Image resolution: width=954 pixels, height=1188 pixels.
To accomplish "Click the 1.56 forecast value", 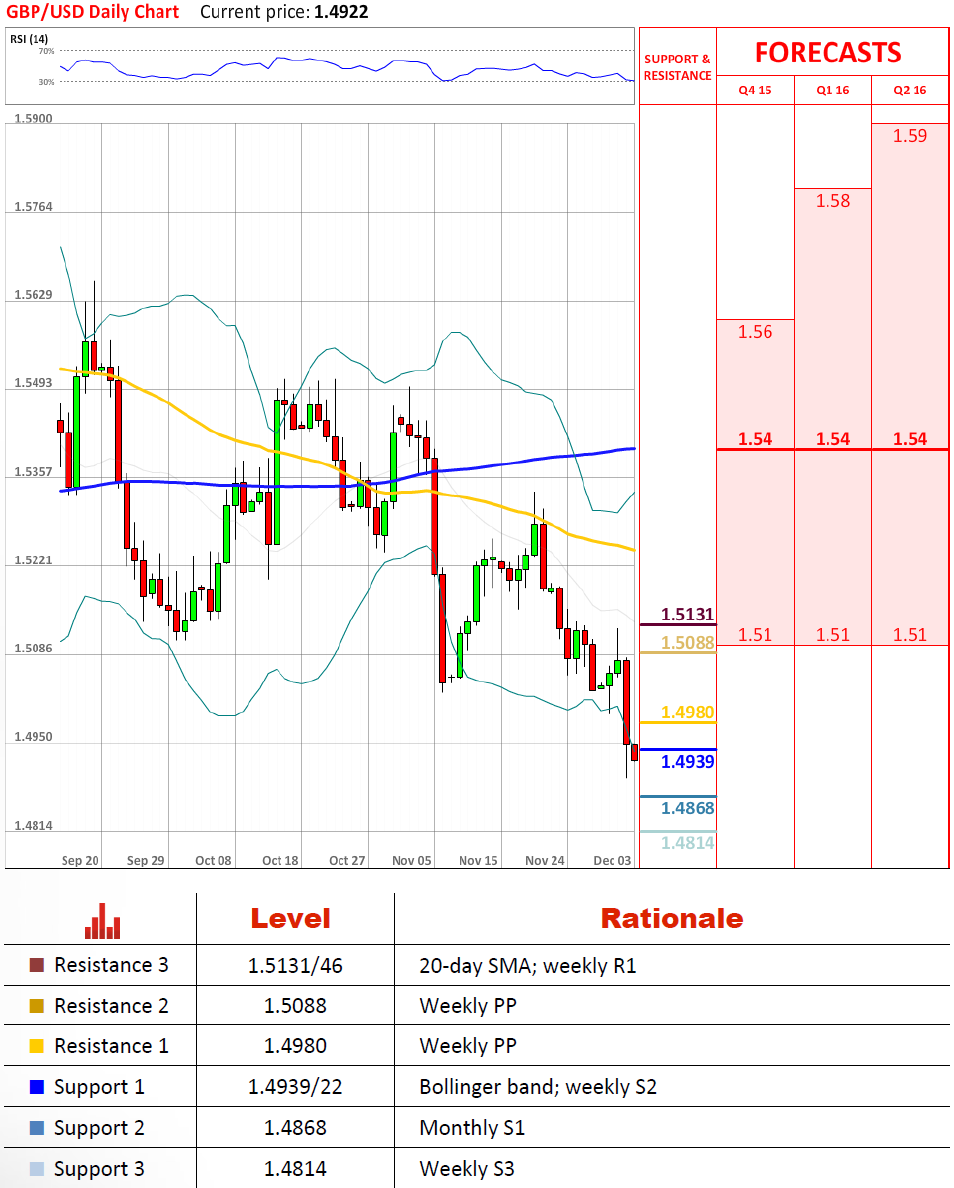I will tap(755, 332).
